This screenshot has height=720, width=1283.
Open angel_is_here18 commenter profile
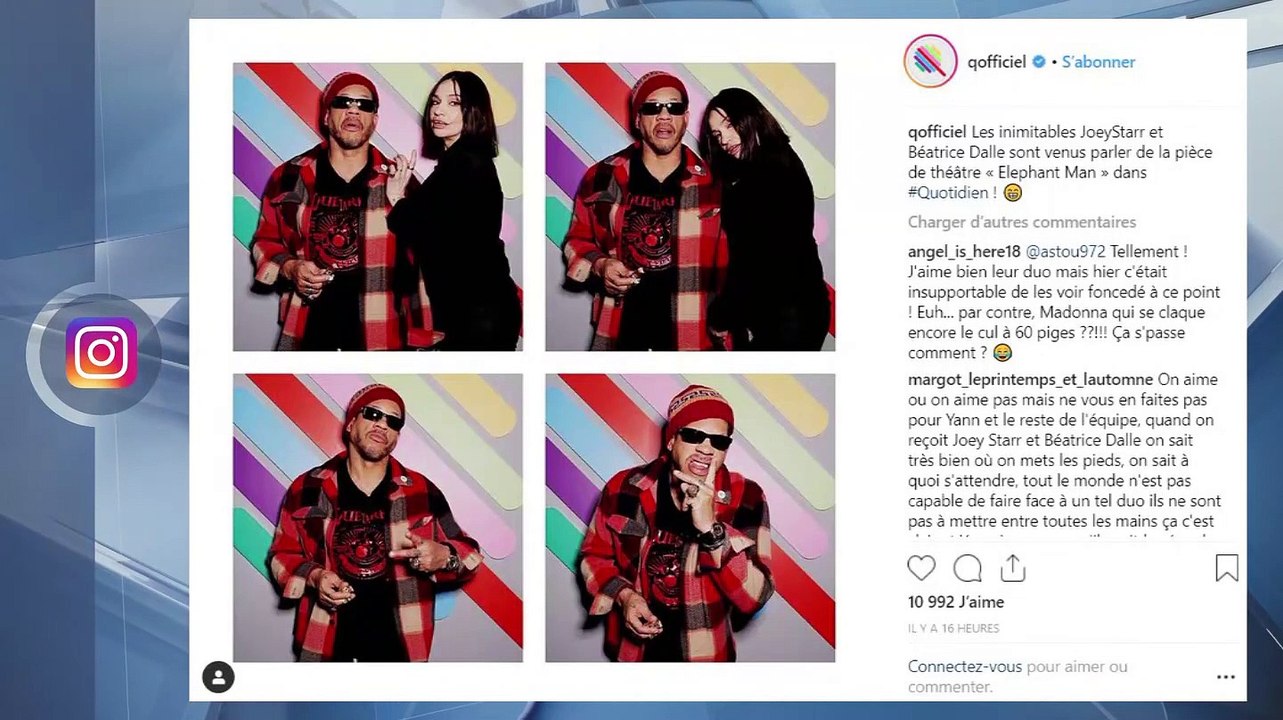click(x=964, y=252)
